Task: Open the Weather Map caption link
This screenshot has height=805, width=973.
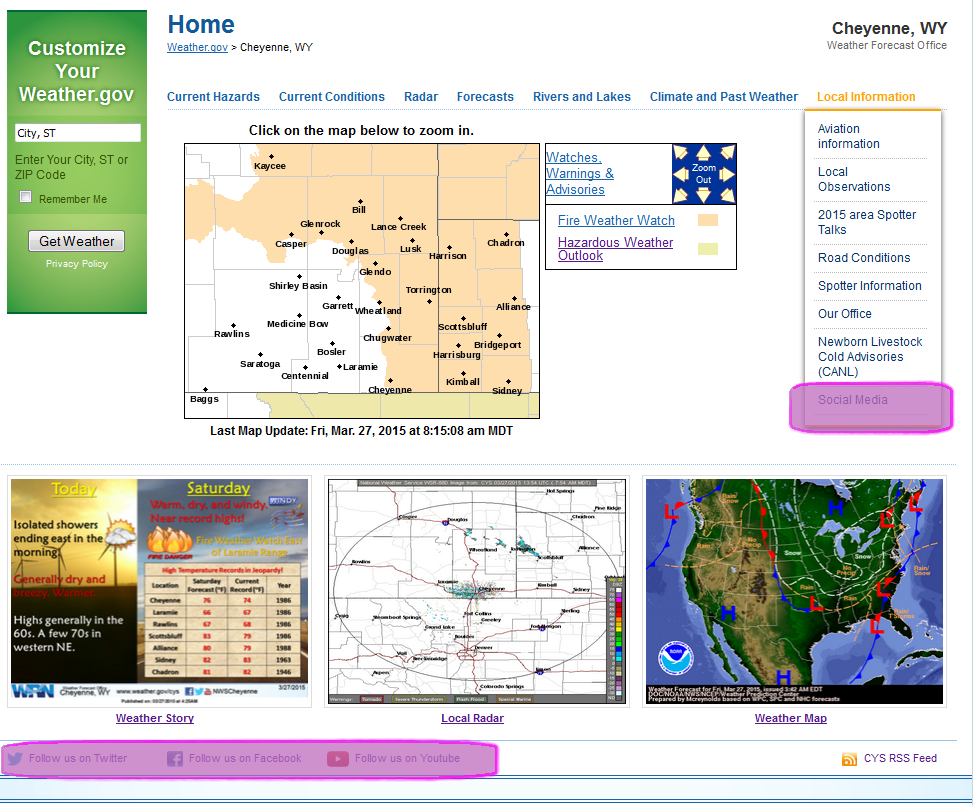Action: 791,718
